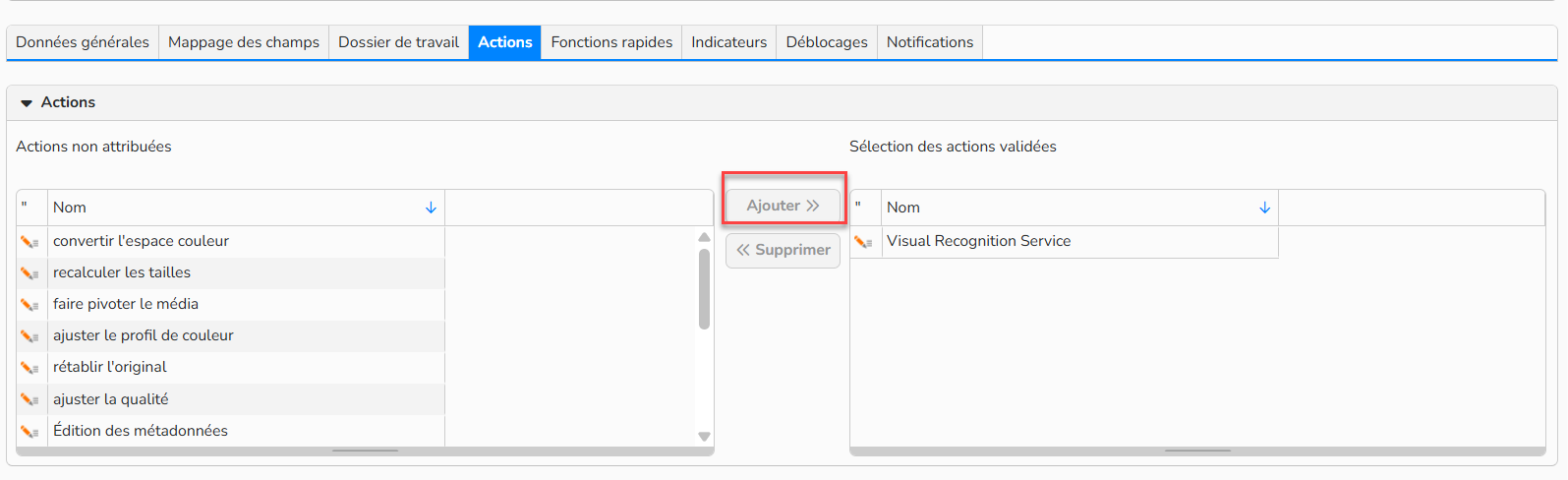The width and height of the screenshot is (1568, 480).
Task: Select Visual Recognition Service row
Action: tap(1065, 242)
